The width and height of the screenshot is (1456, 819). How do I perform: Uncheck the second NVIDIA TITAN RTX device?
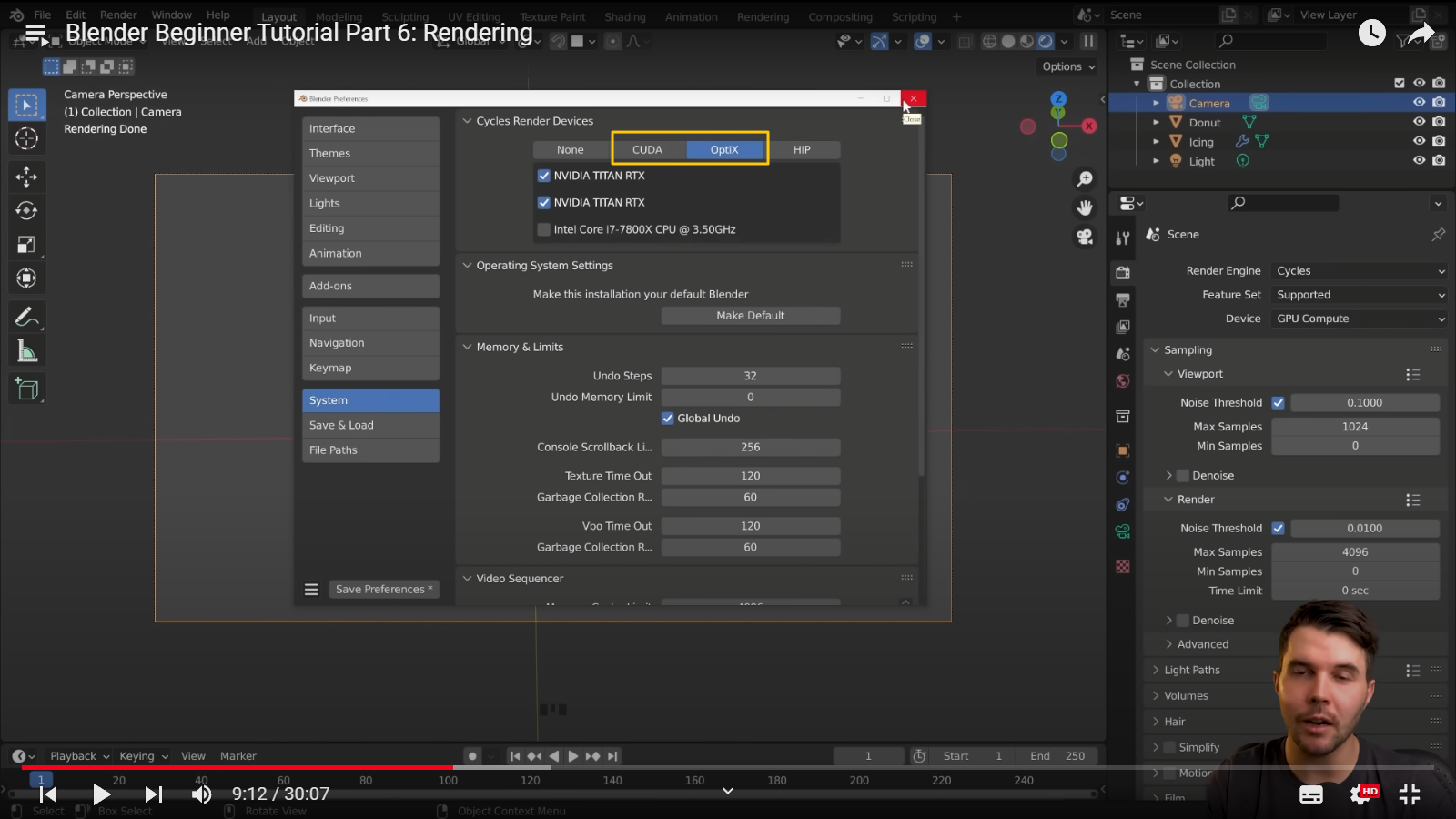click(544, 202)
